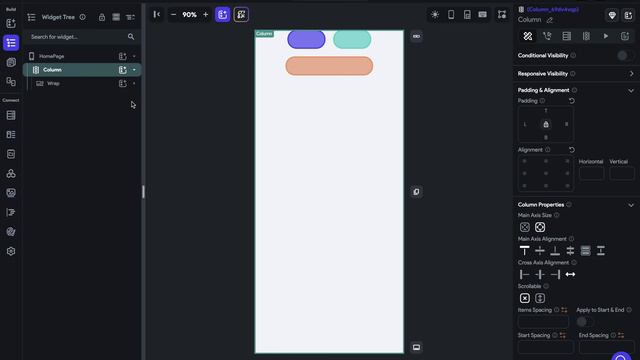
Task: Open the Storyboard sidebar icon
Action: (11, 82)
